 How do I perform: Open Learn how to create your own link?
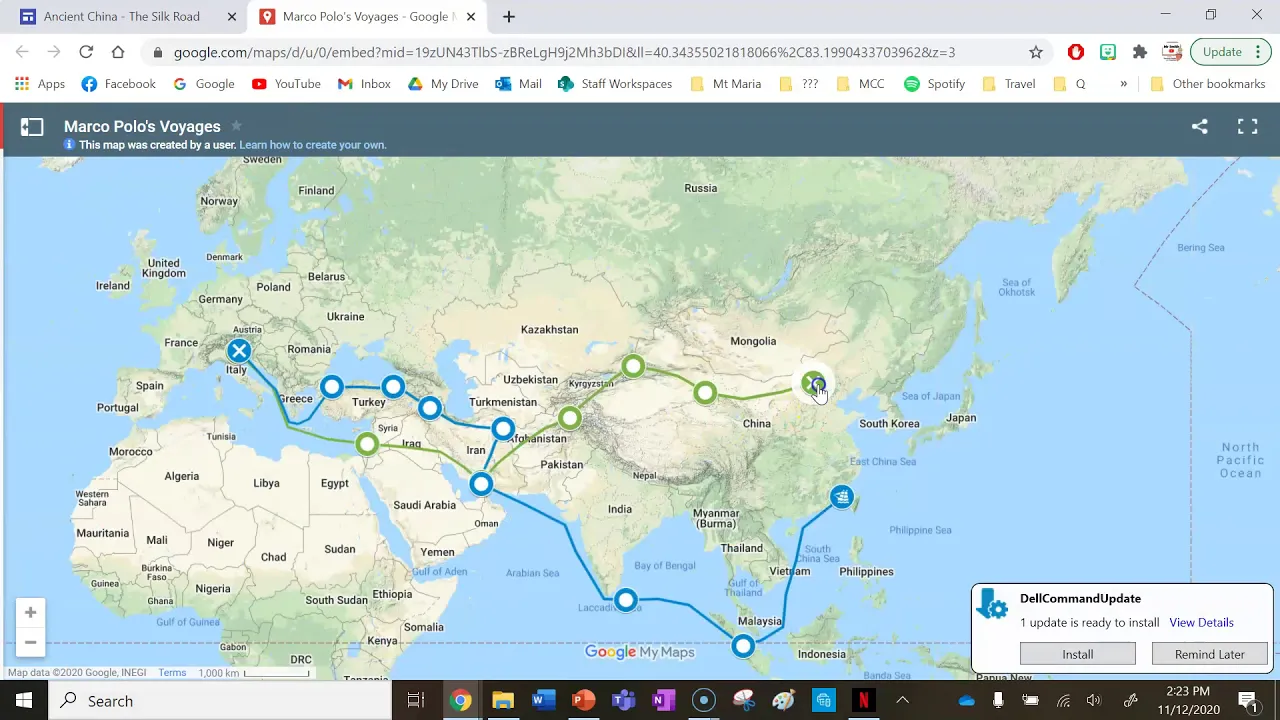[312, 145]
